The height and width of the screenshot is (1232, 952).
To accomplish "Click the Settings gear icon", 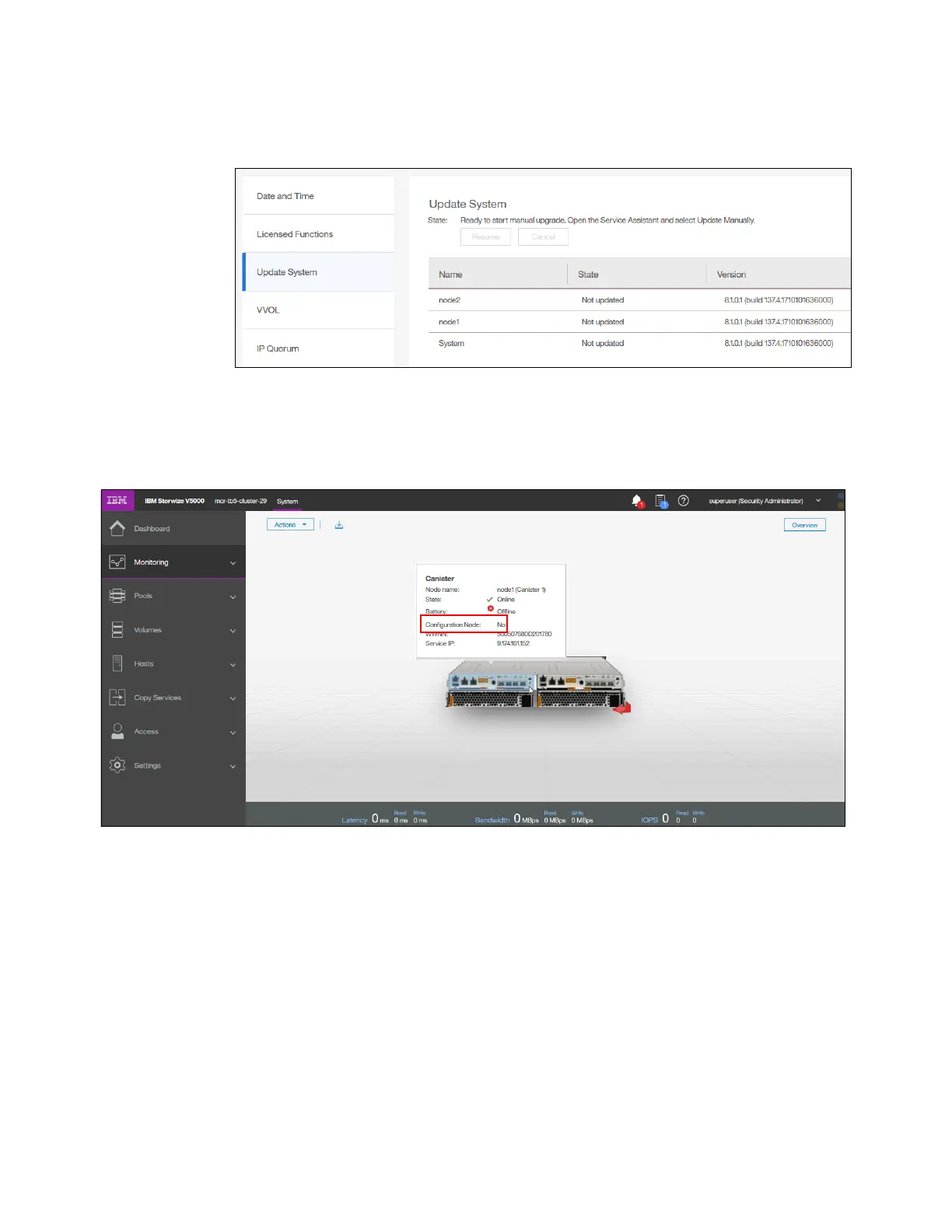I will tap(117, 765).
